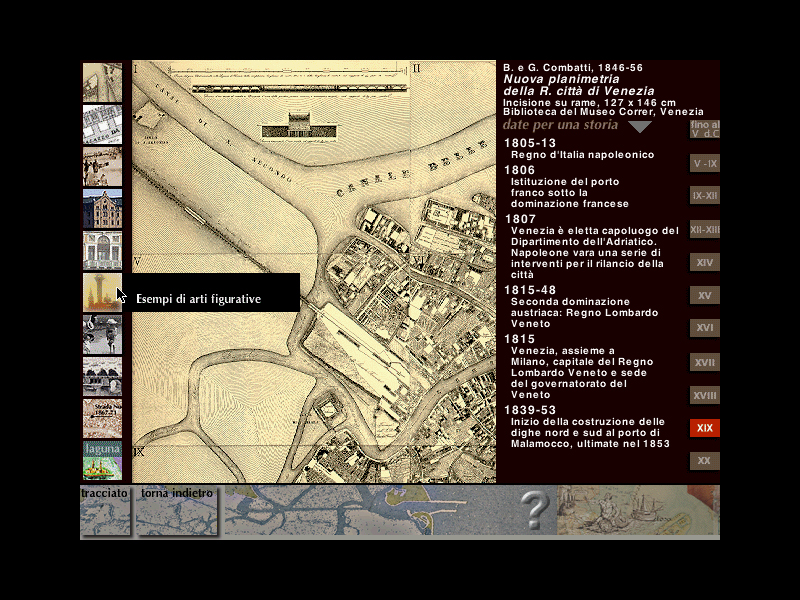
Task: Select the IX-XII century tab
Action: [705, 195]
